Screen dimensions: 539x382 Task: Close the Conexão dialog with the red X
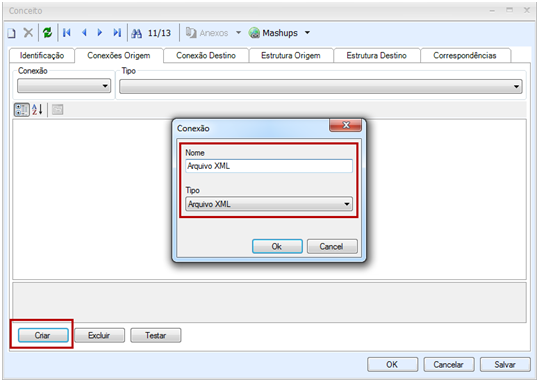[345, 125]
